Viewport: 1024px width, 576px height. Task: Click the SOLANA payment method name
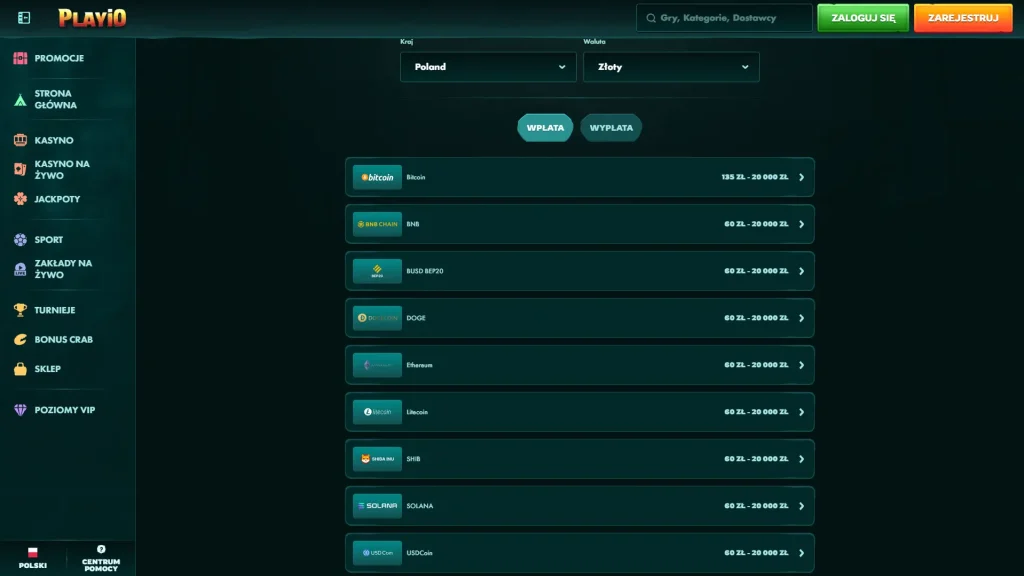tap(420, 506)
